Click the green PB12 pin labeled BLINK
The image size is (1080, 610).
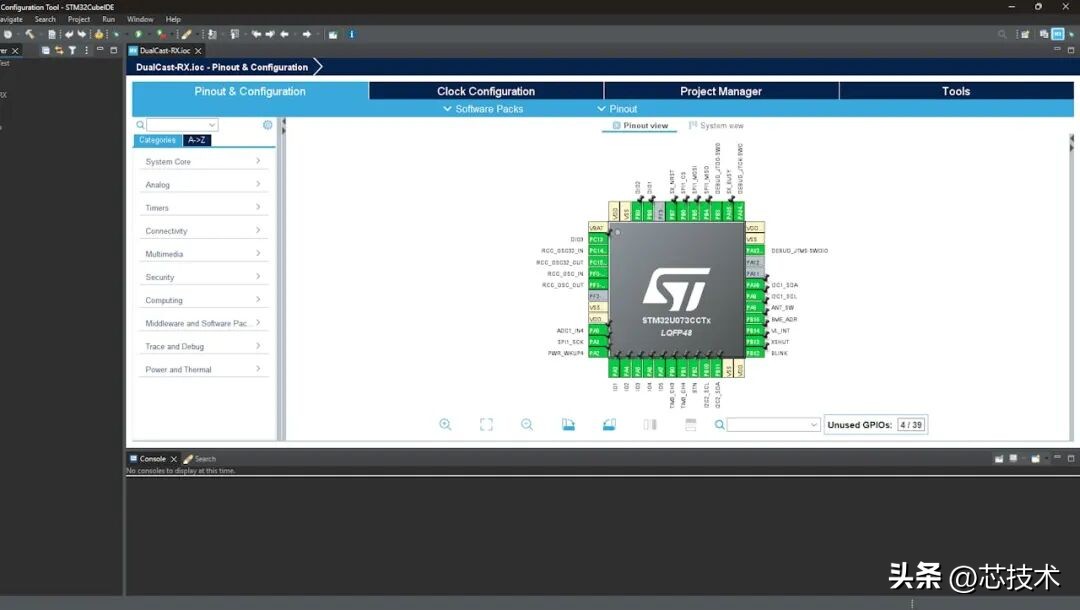755,353
